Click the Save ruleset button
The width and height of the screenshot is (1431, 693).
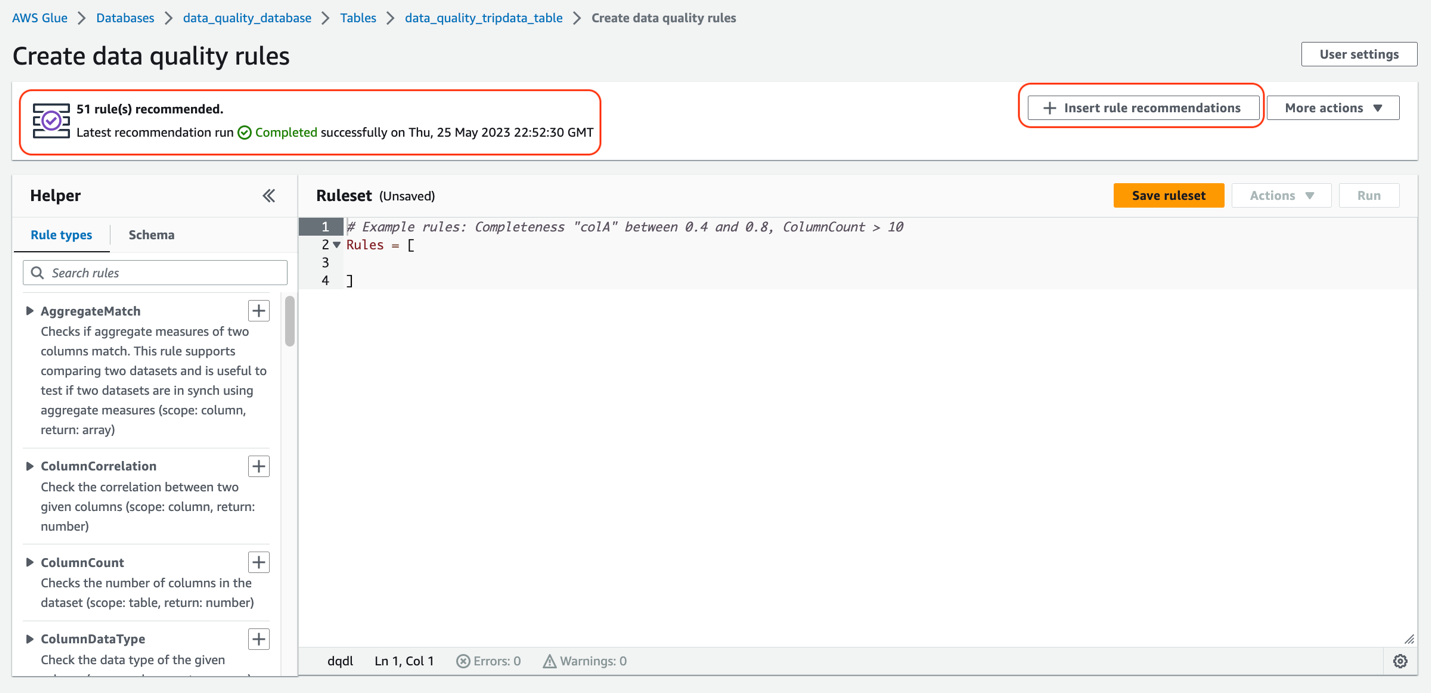pyautogui.click(x=1169, y=196)
